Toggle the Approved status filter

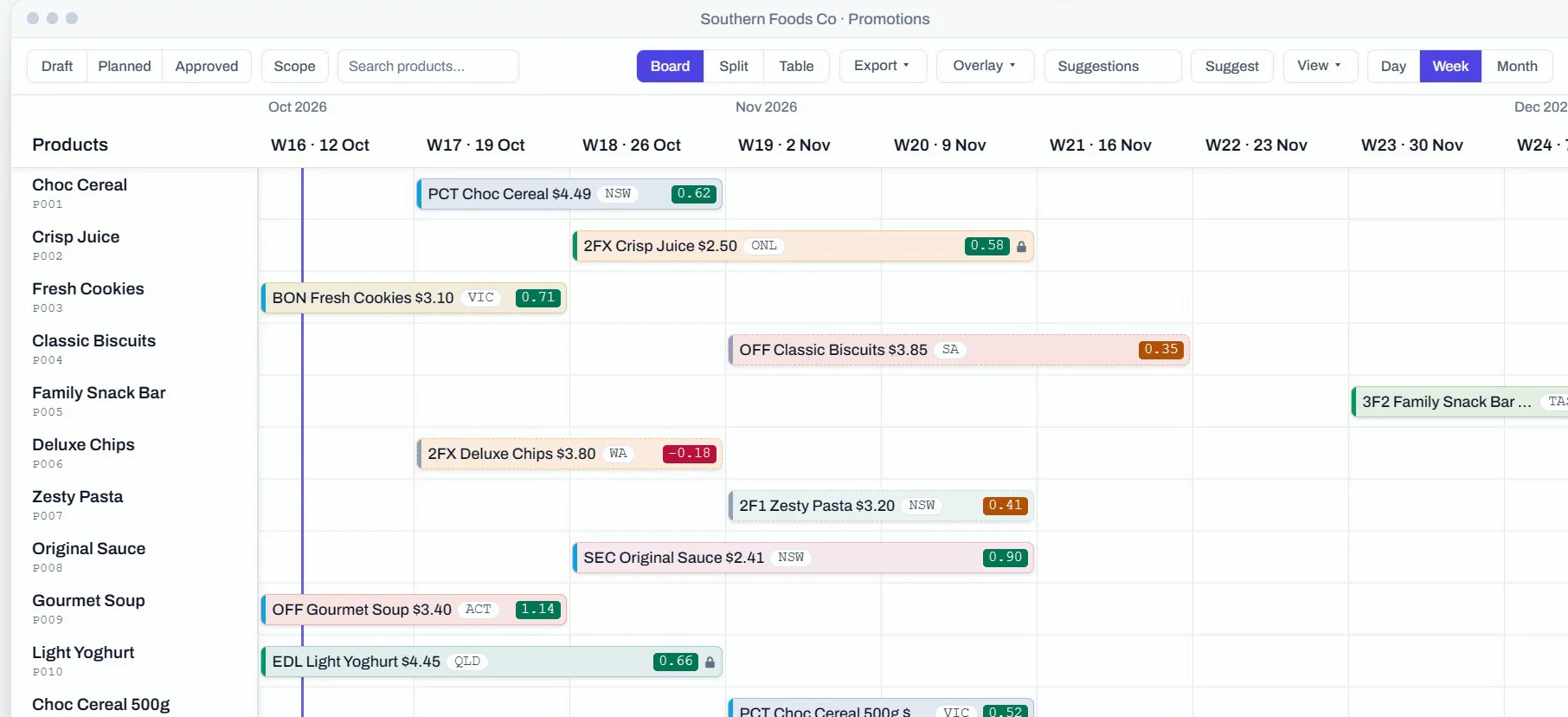(207, 66)
